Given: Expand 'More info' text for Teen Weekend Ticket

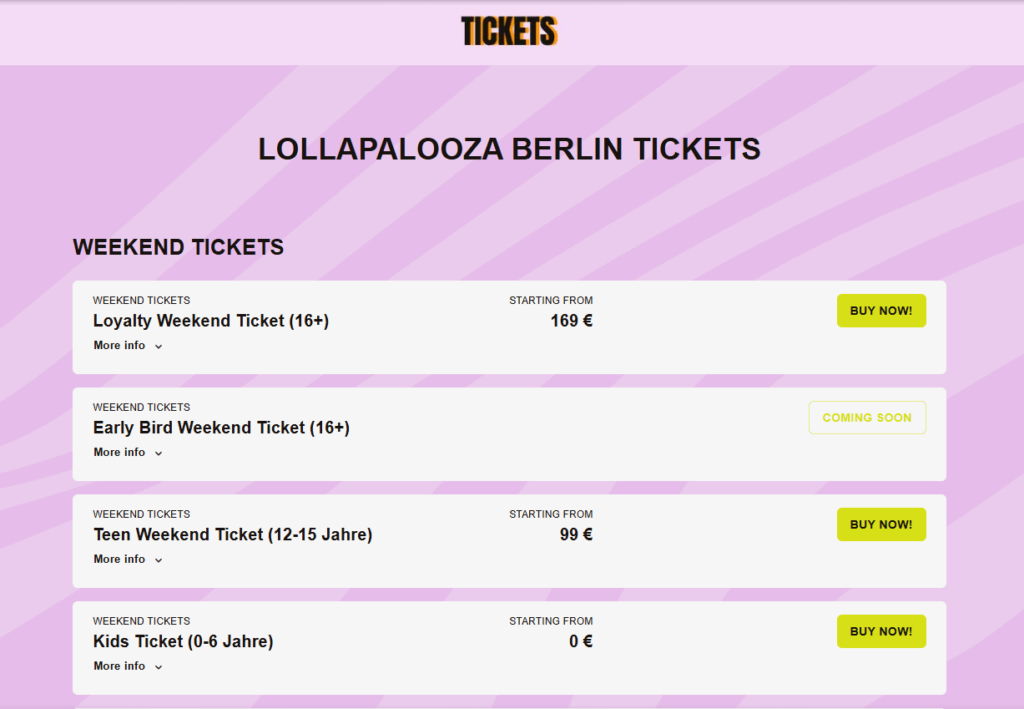Looking at the screenshot, I should [x=120, y=559].
